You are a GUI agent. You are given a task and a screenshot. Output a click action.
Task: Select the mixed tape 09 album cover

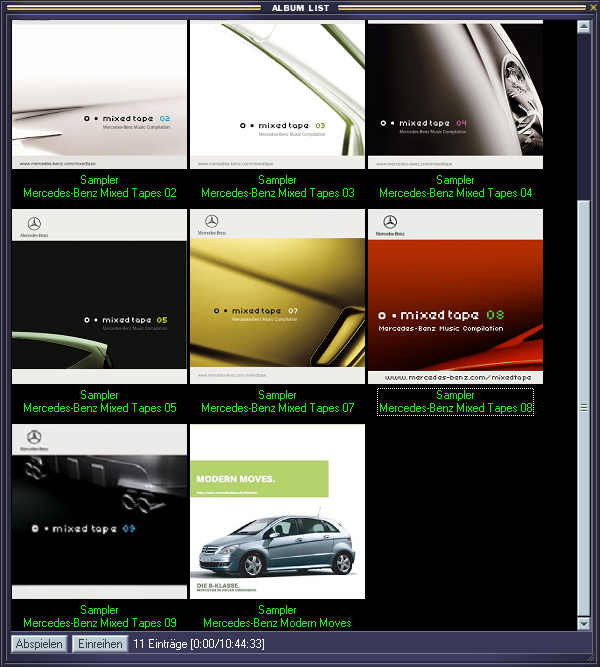(99, 511)
